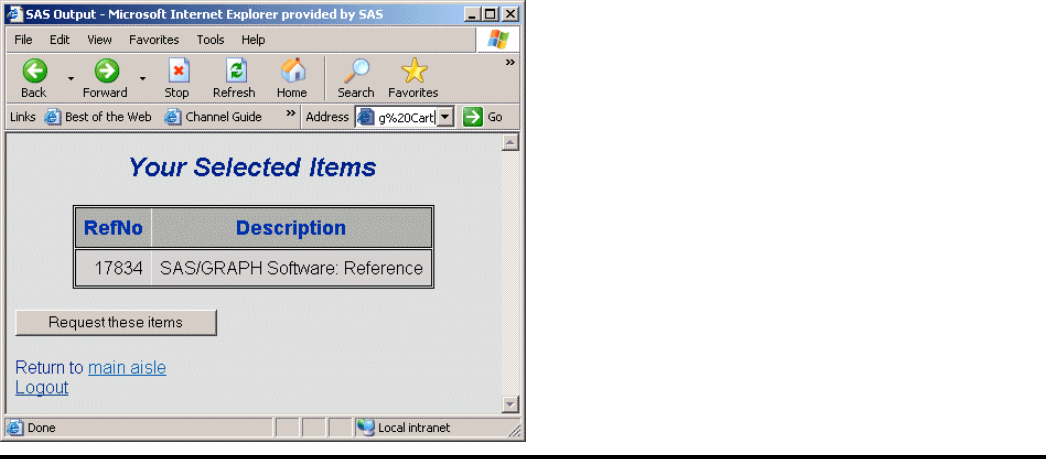Click the Back navigation icon
The height and width of the screenshot is (459, 1046).
(34, 71)
